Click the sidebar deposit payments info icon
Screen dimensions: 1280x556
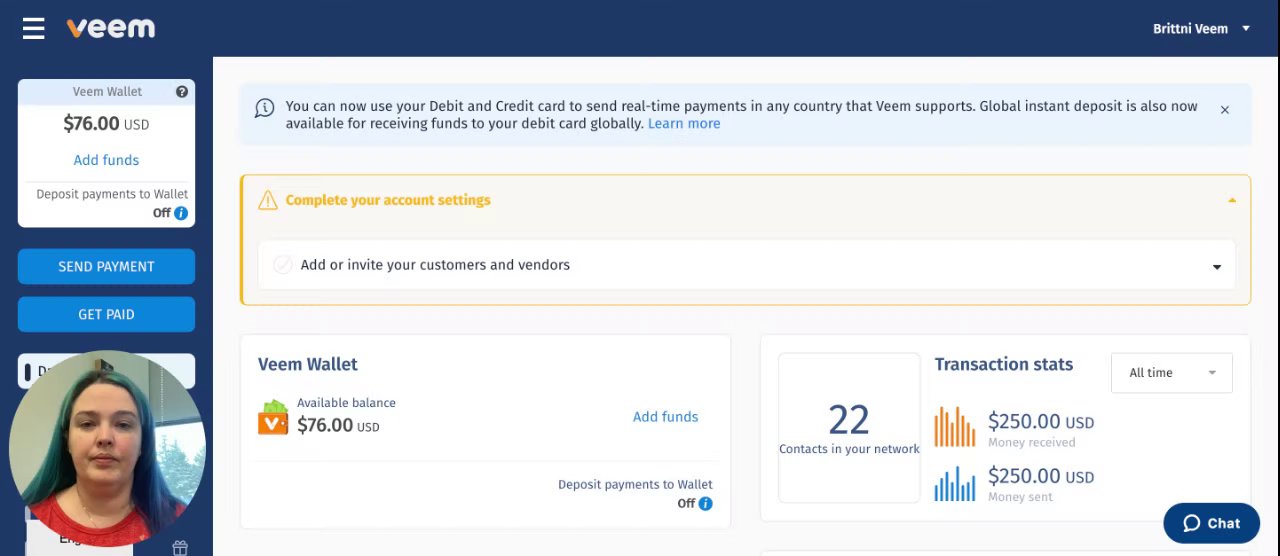(x=181, y=213)
